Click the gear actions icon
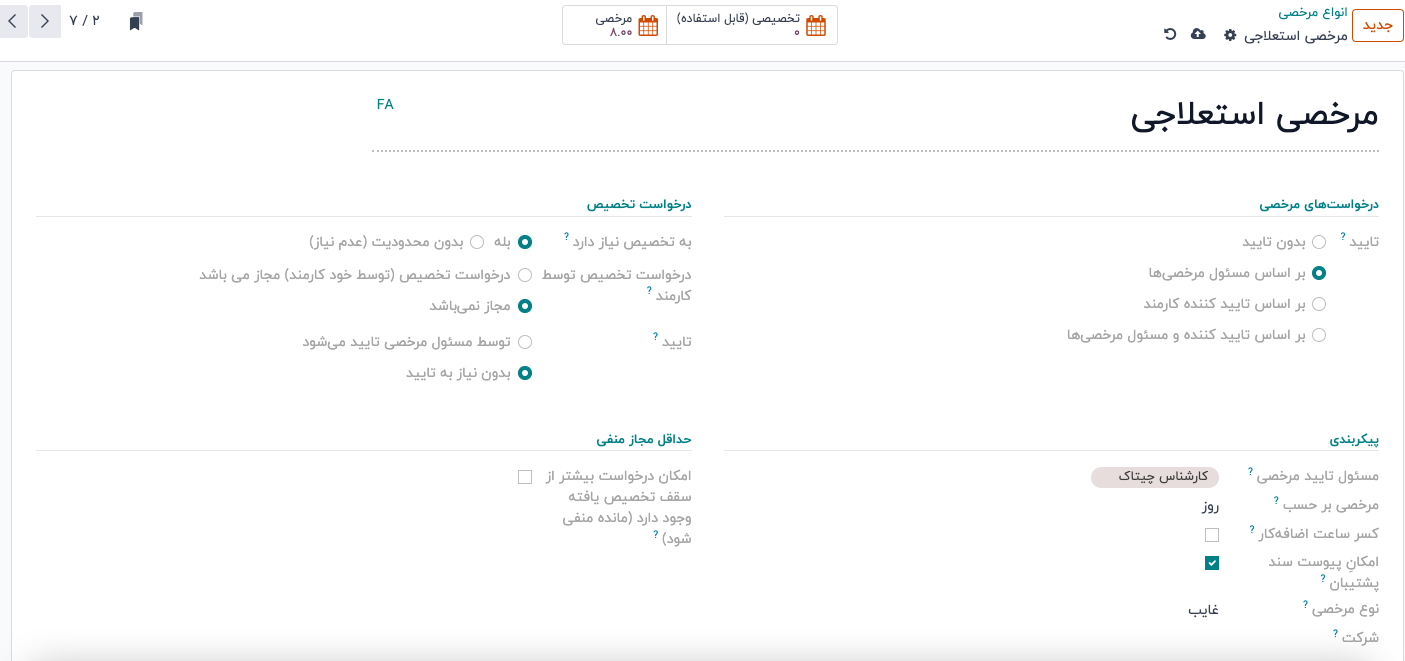Viewport: 1405px width, 661px height. point(1230,35)
